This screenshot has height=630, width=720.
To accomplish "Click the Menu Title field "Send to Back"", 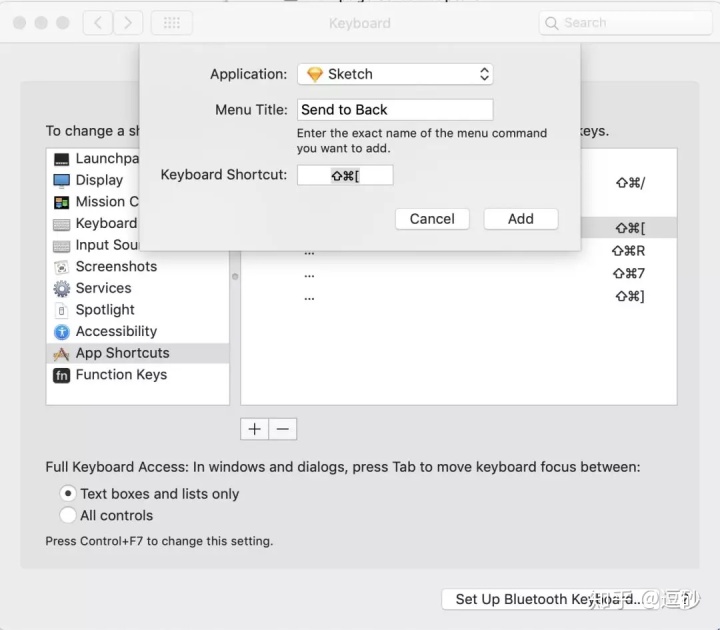I will tap(395, 110).
